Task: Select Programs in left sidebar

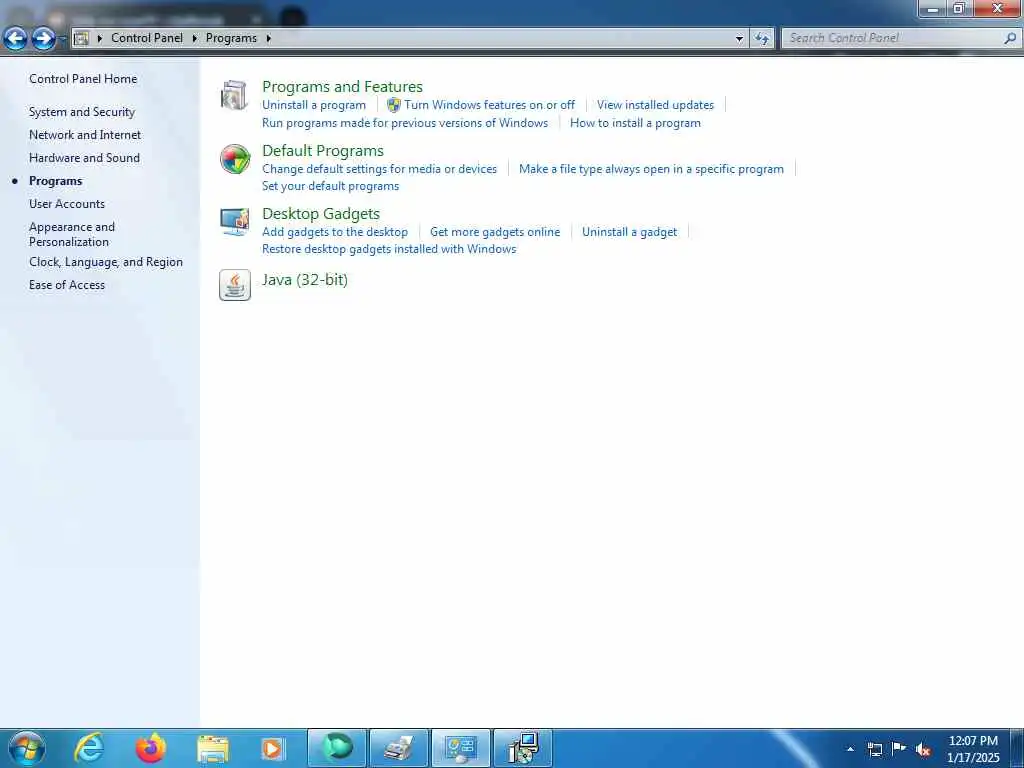Action: [56, 181]
